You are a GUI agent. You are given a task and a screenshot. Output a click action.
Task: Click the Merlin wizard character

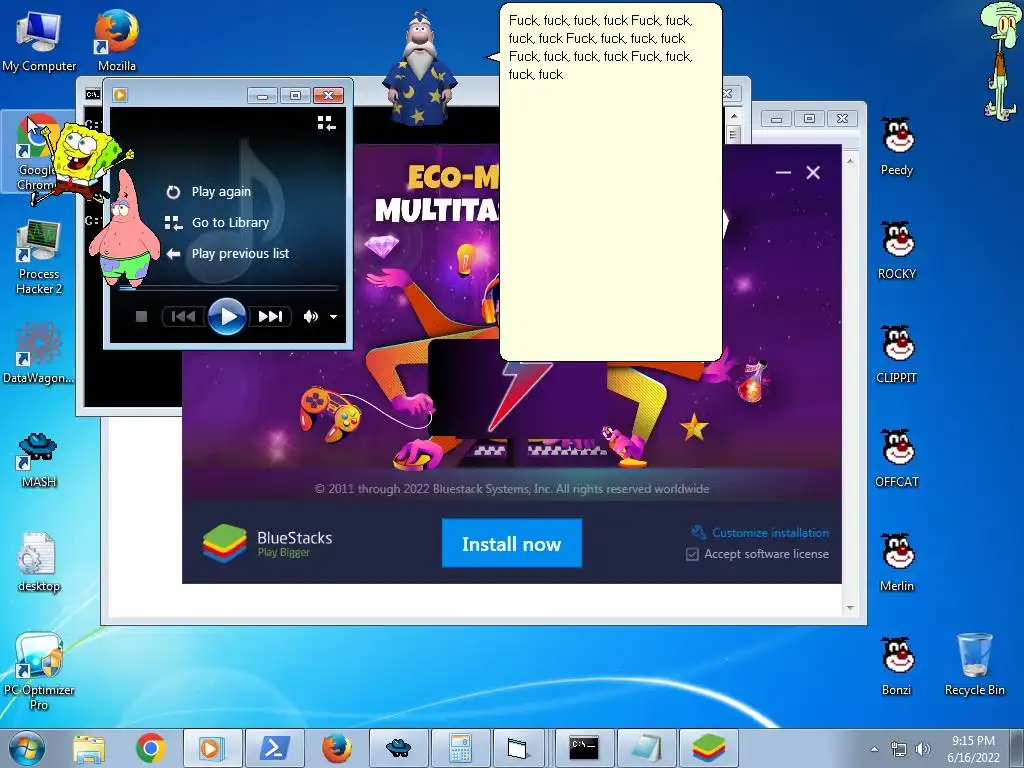(420, 68)
